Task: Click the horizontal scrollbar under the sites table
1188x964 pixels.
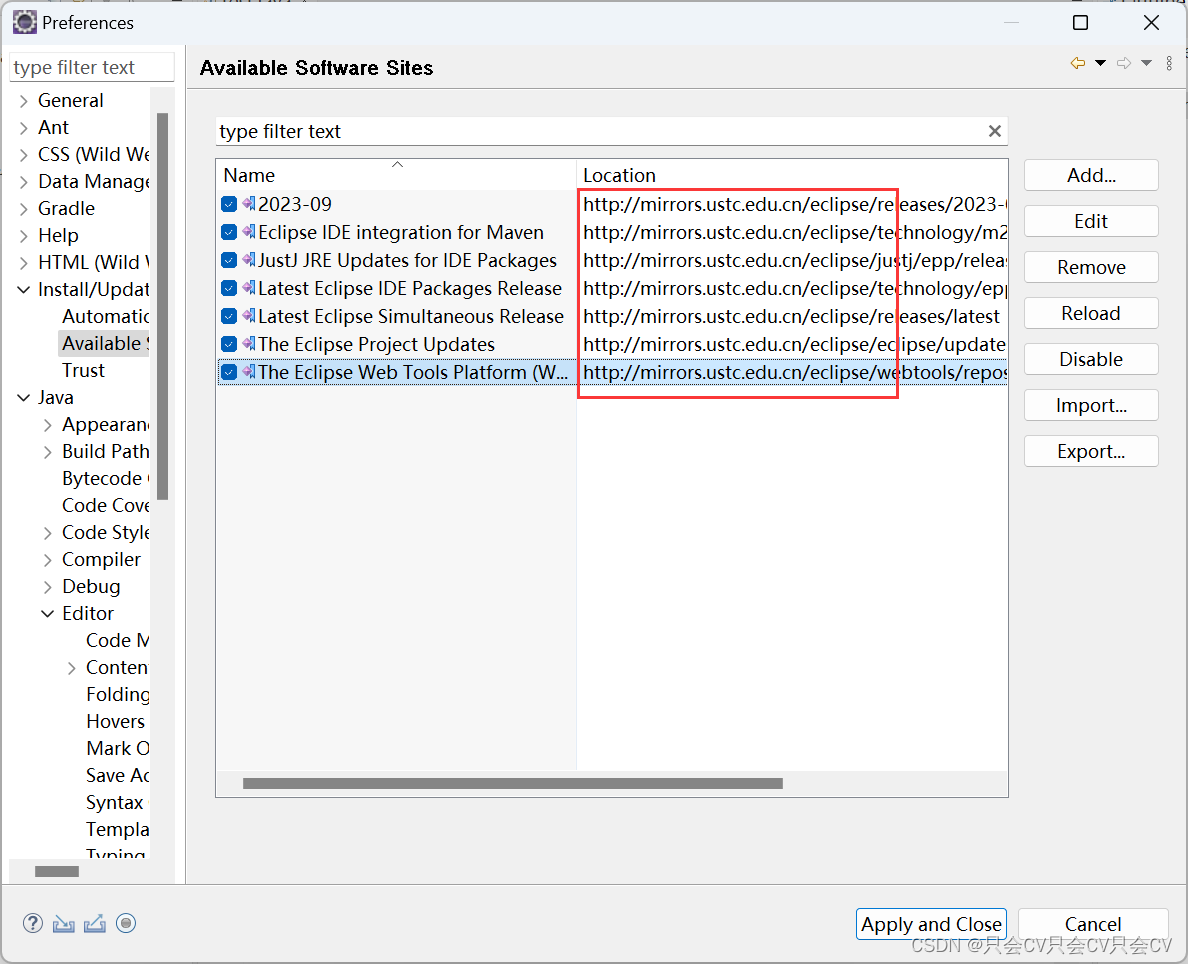Action: [512, 784]
